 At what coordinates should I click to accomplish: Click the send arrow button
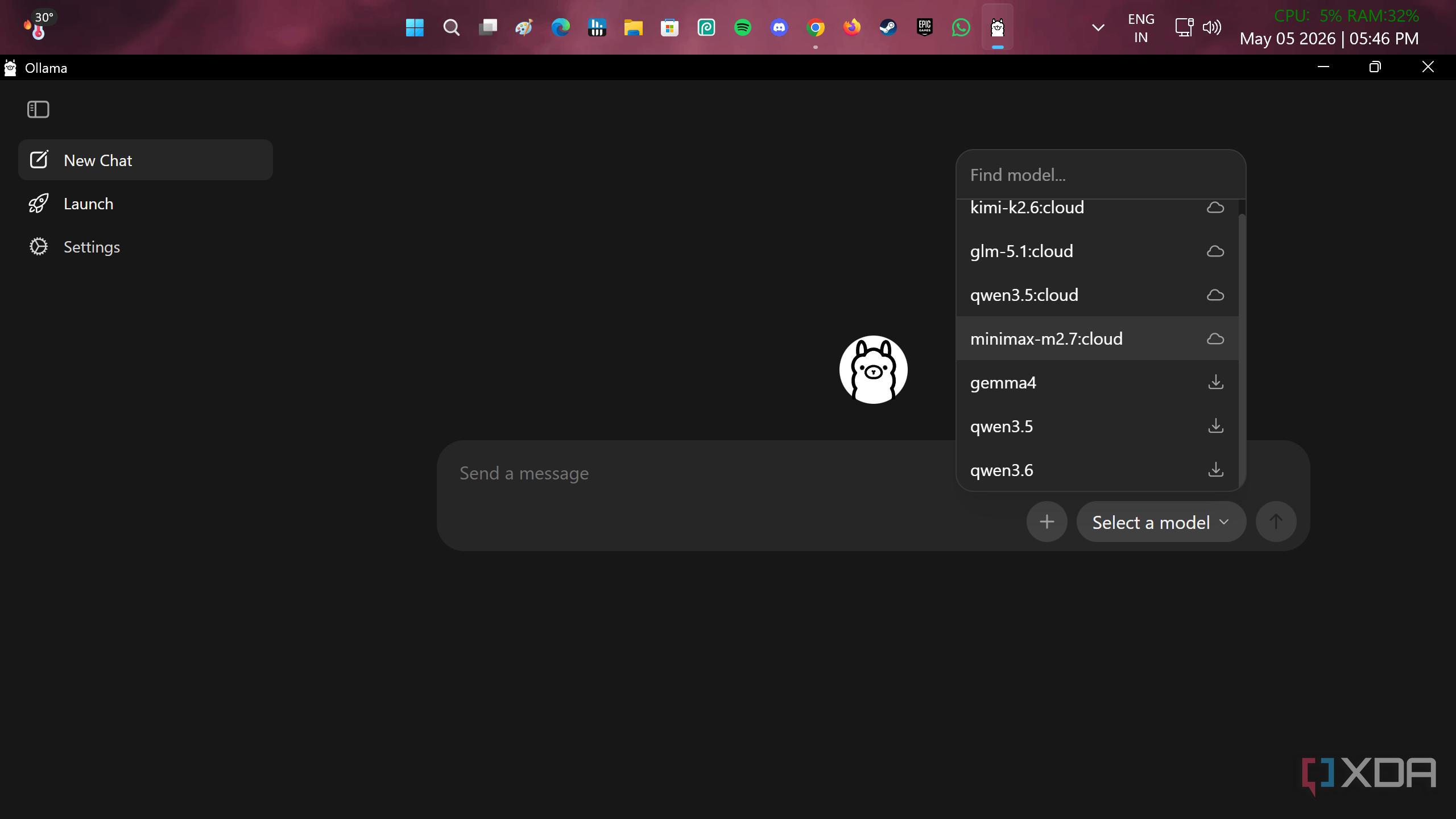[1276, 522]
